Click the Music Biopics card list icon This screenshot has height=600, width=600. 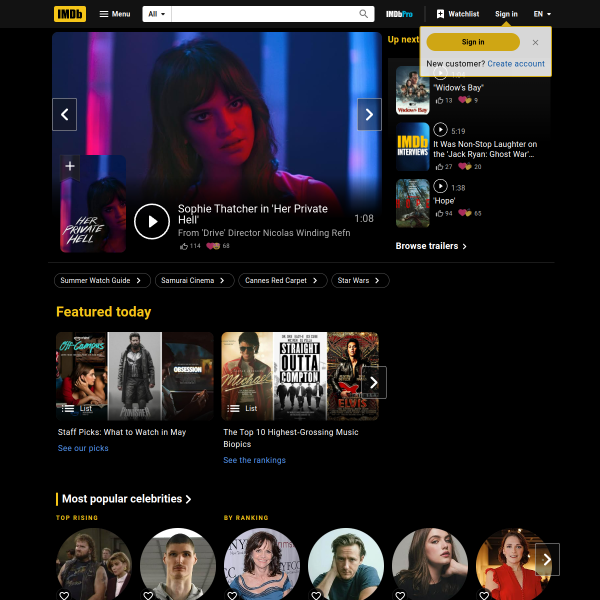click(x=233, y=409)
